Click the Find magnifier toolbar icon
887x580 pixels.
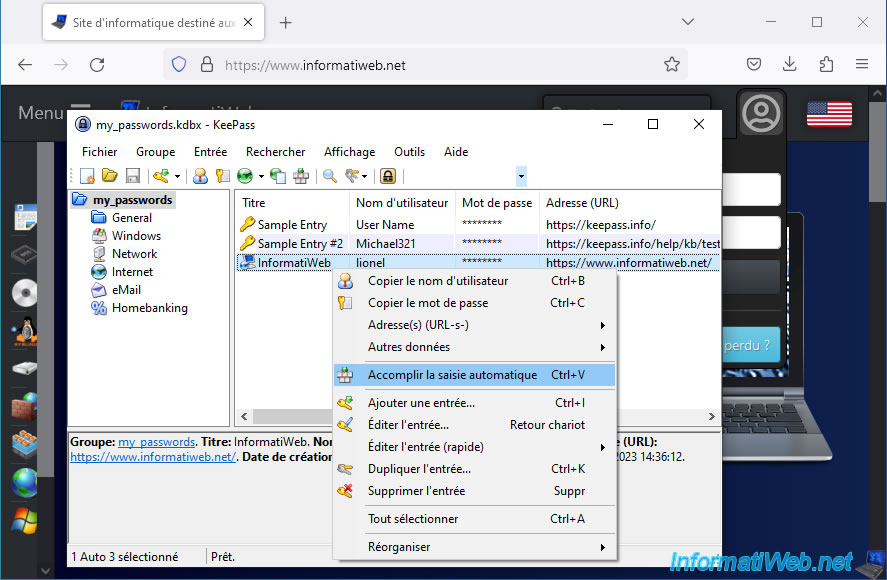tap(330, 176)
